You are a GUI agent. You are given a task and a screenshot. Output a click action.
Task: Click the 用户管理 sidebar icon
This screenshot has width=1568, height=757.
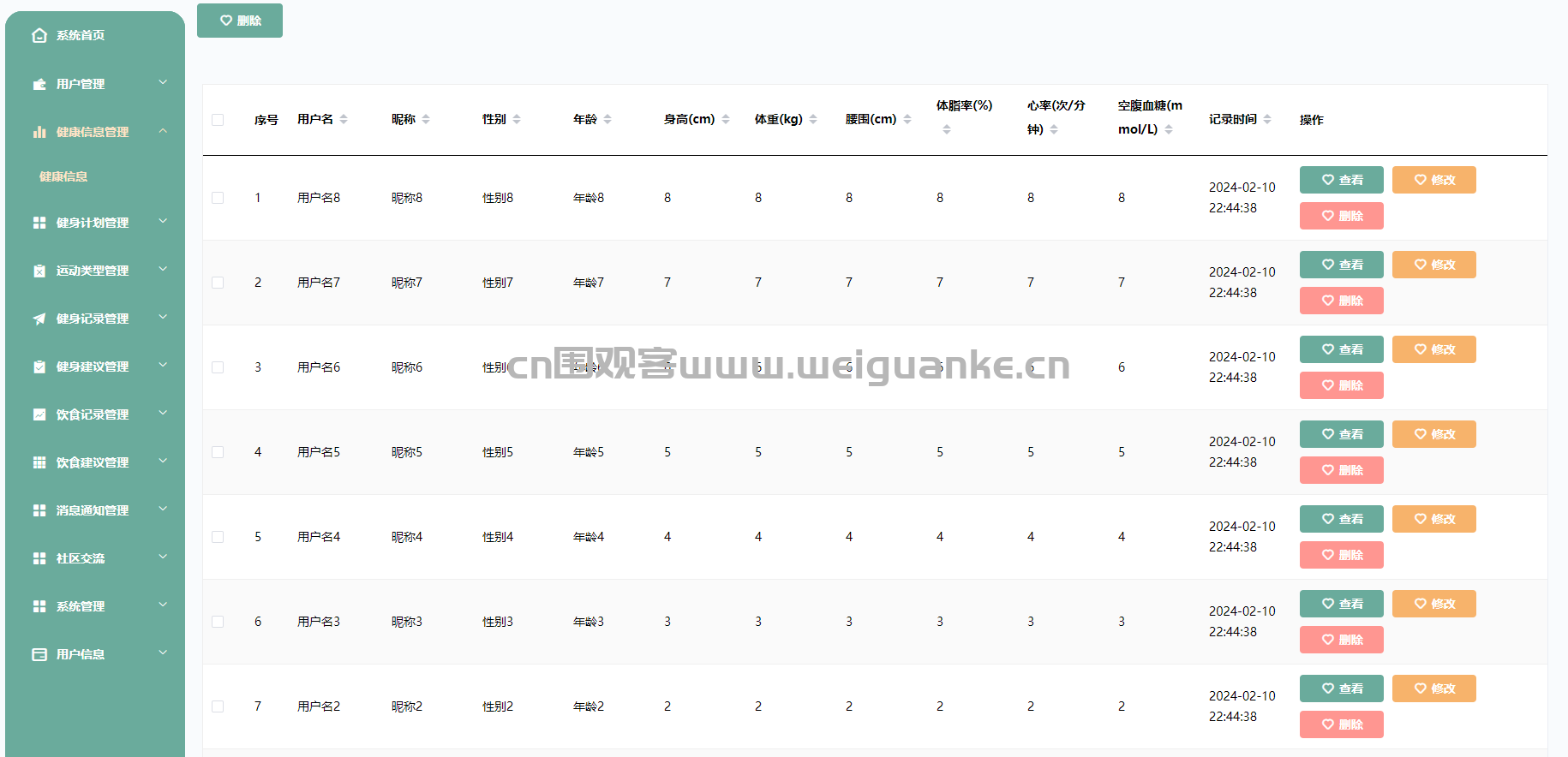[39, 84]
